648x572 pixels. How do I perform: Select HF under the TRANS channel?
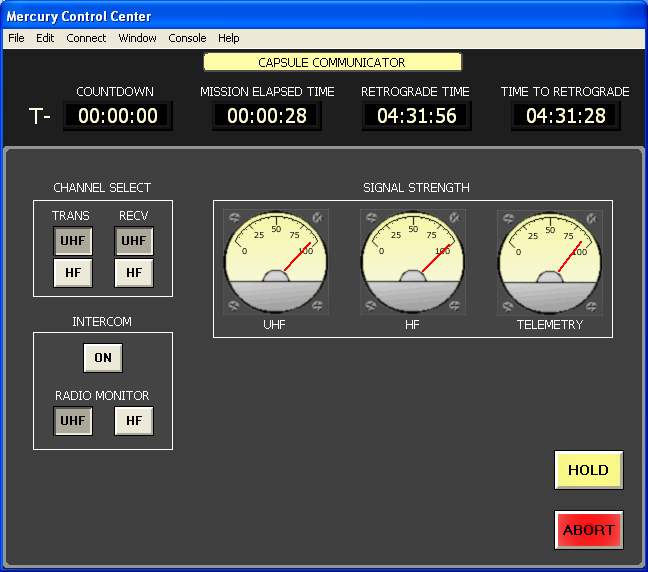(x=72, y=273)
